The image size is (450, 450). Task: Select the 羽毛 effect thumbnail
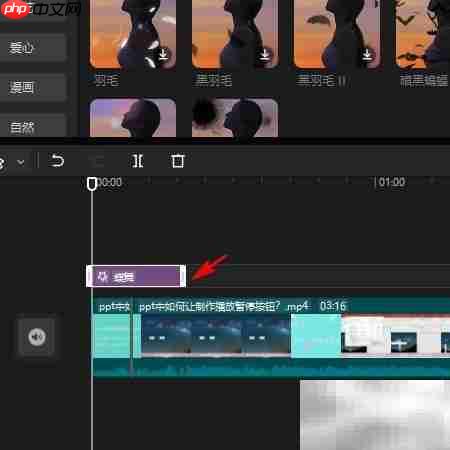[133, 34]
